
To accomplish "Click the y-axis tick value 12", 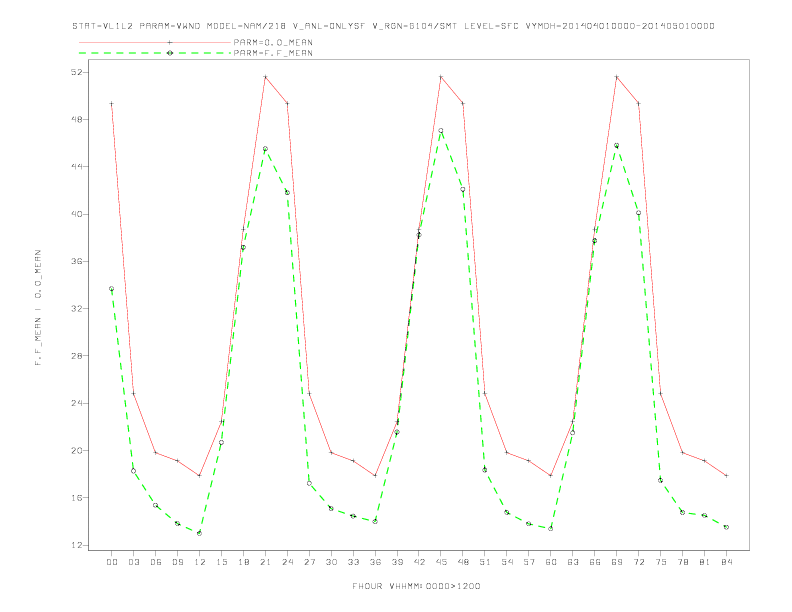I will point(76,545).
